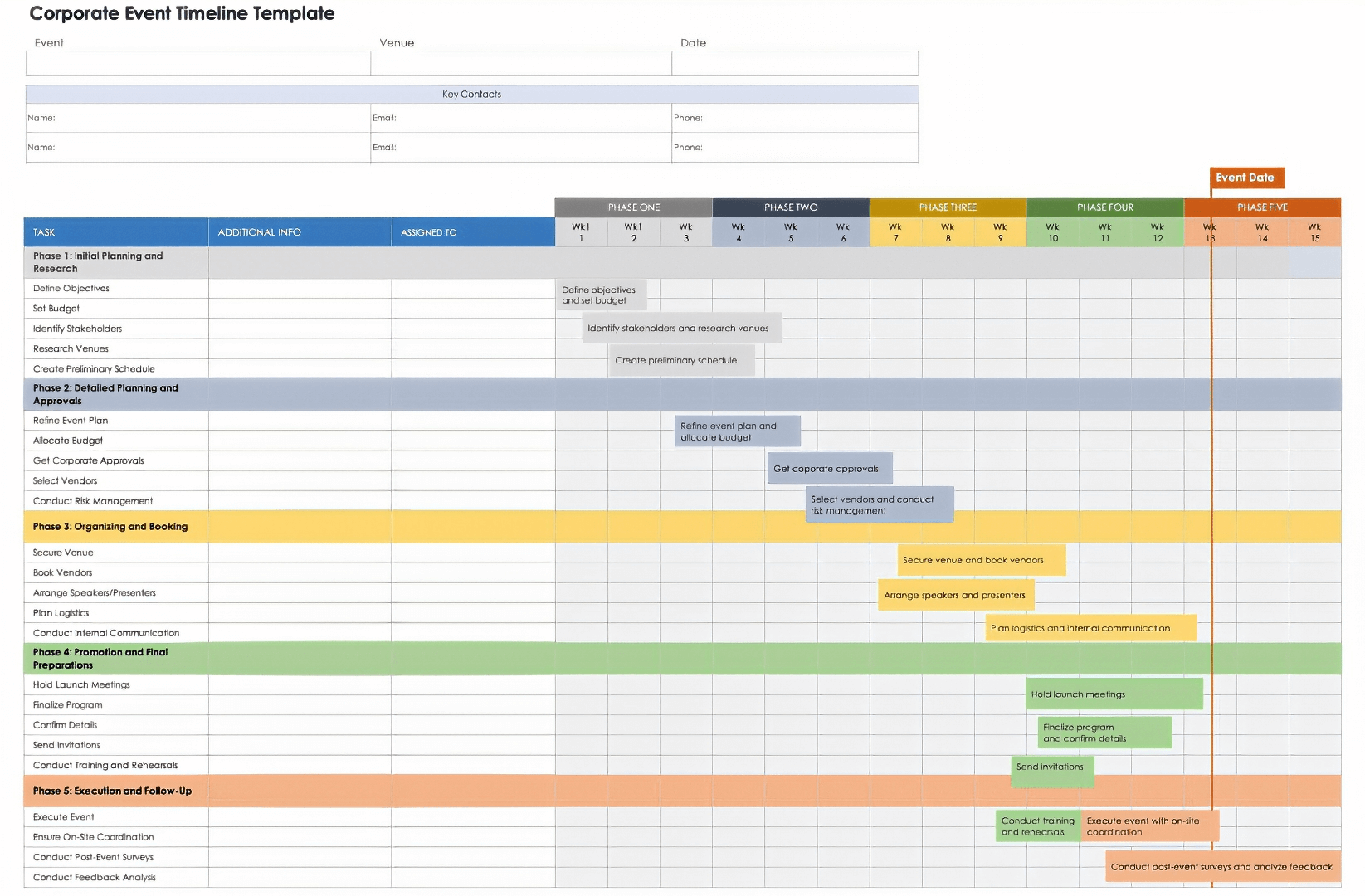1365x896 pixels.
Task: Select the PHASE FOUR header cell
Action: [x=1105, y=207]
